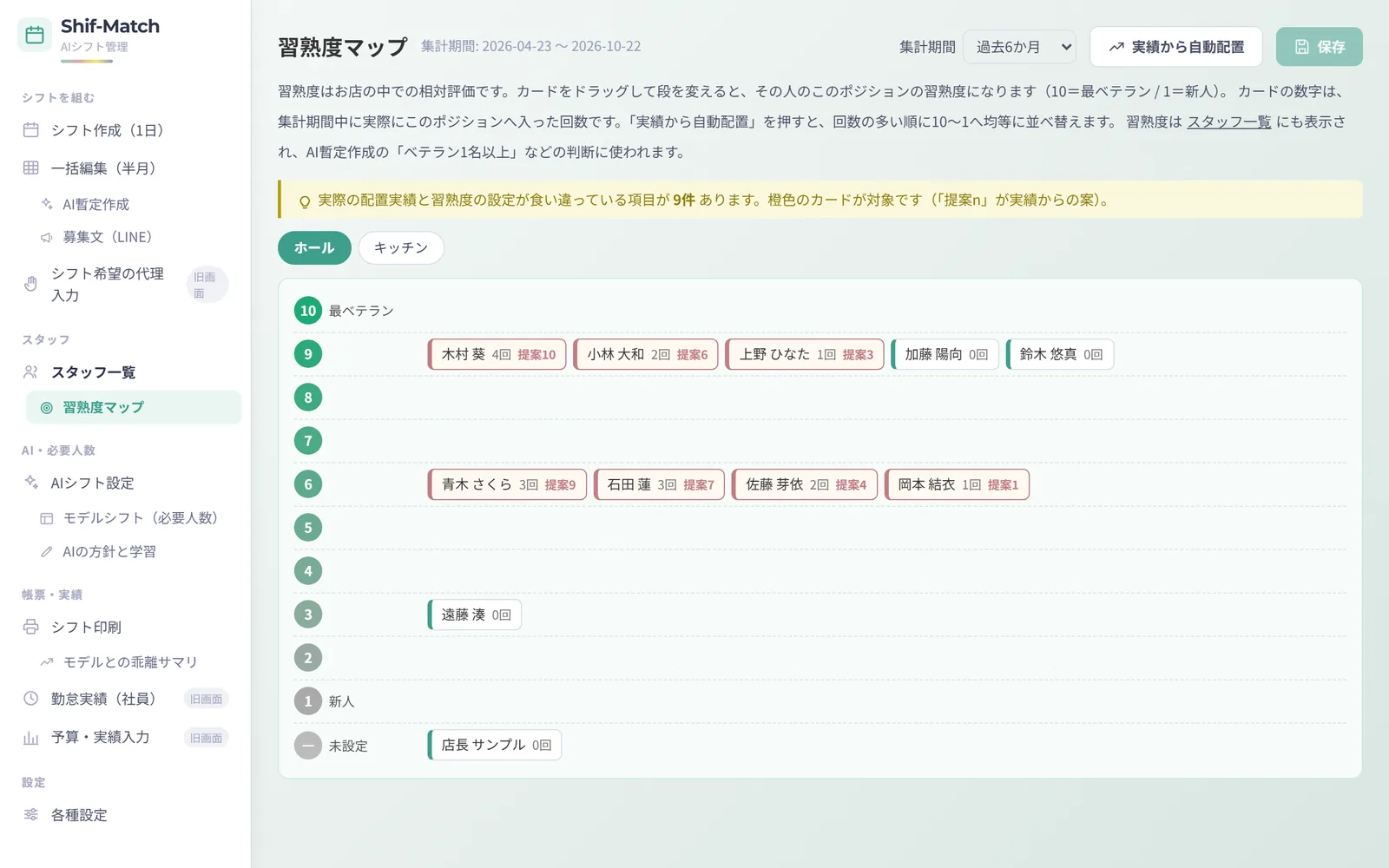Click the 未設定 row badge

pos(308,745)
